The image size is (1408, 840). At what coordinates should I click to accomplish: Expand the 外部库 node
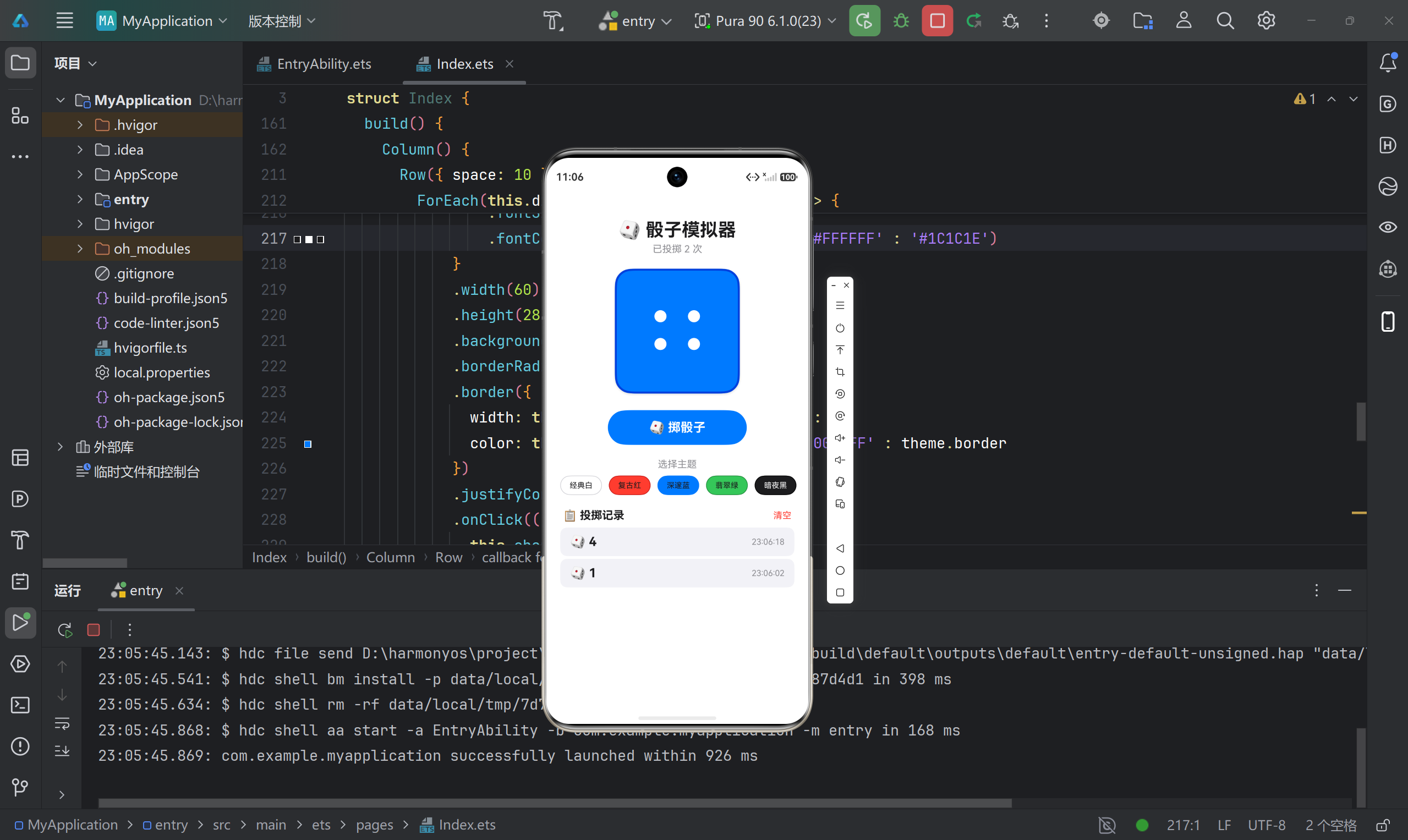[x=60, y=447]
